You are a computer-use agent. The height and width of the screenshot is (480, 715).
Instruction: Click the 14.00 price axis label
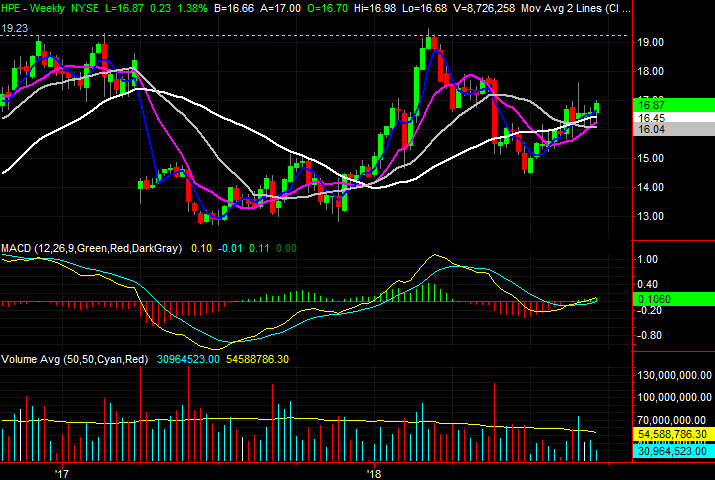650,187
